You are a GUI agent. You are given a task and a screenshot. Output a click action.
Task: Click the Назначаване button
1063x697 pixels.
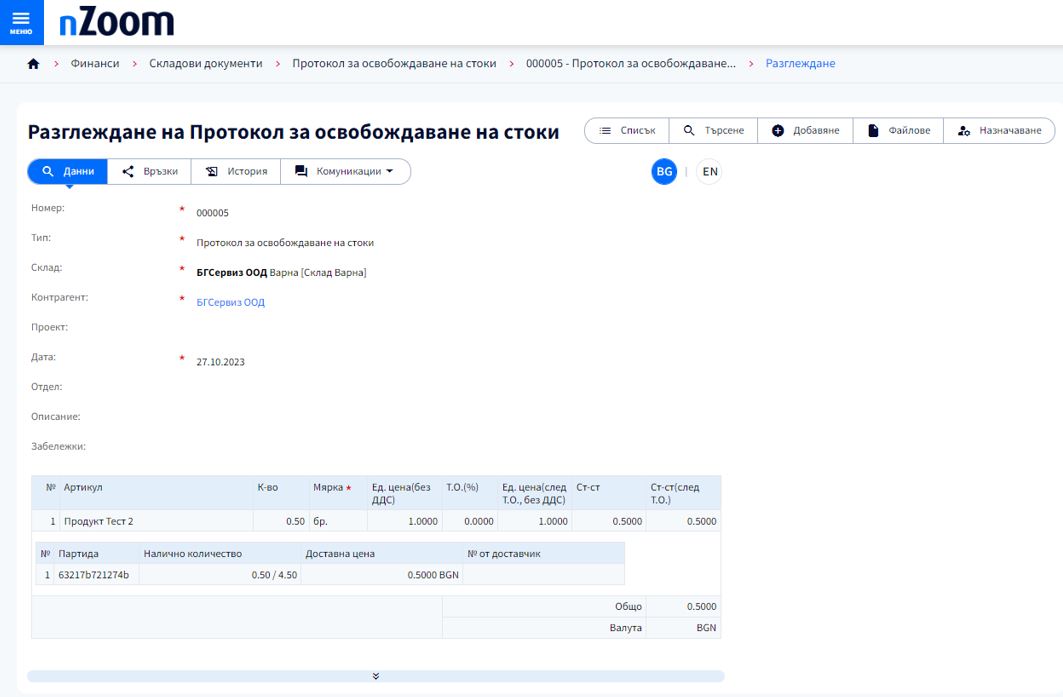click(x=999, y=130)
